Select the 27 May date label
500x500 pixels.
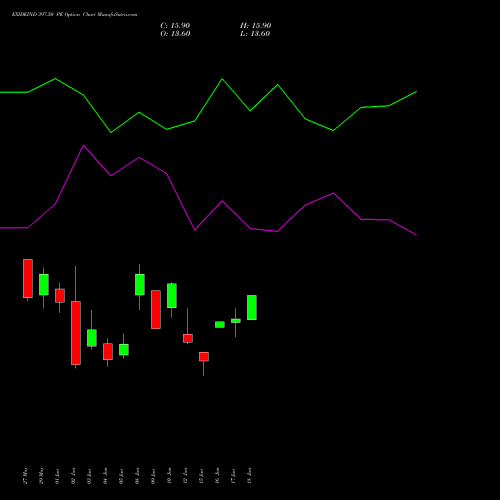coord(26,476)
